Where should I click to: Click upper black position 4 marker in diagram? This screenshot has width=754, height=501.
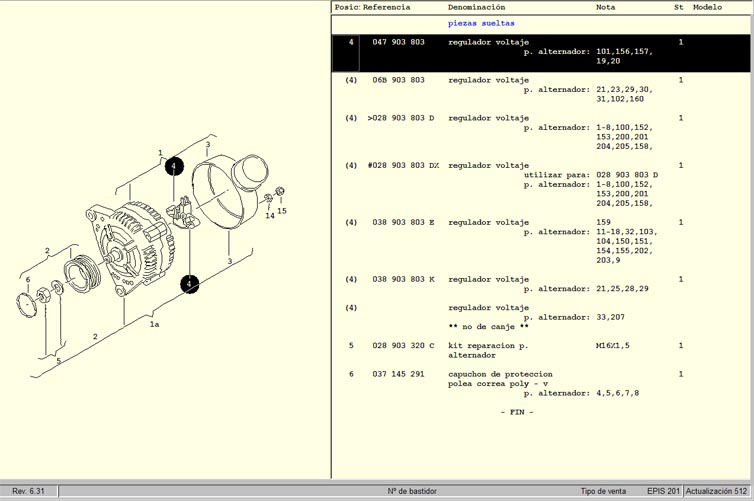click(174, 166)
